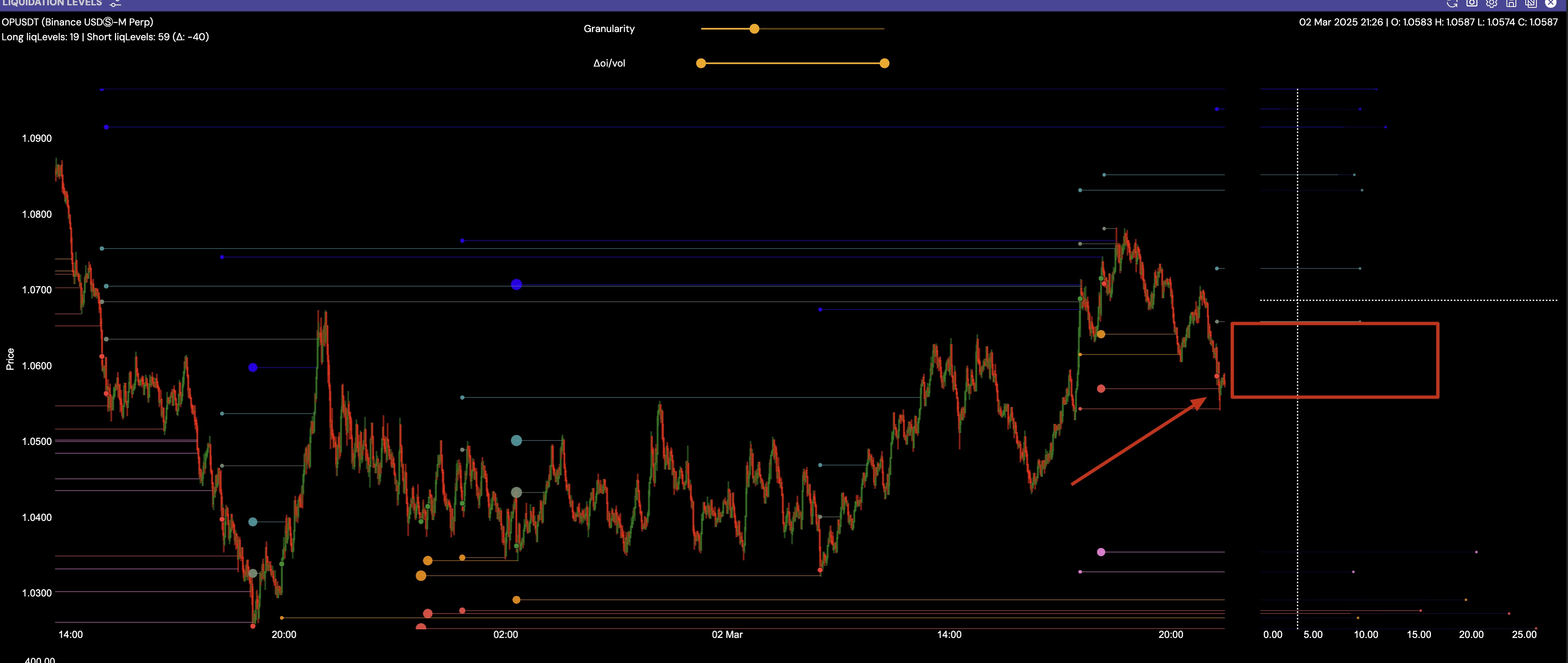The image size is (1568, 663).
Task: Click the large blue dot near 1.0600
Action: (x=252, y=368)
